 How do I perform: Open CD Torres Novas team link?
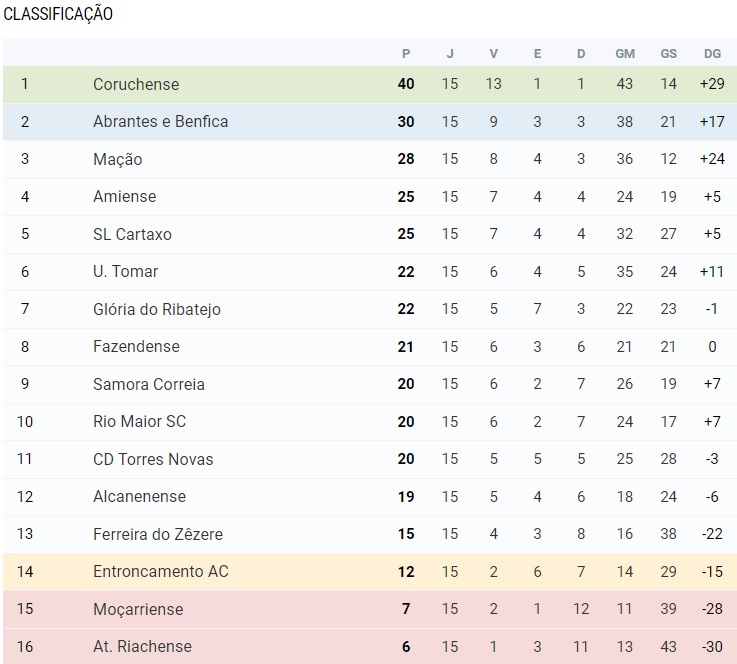coord(153,459)
